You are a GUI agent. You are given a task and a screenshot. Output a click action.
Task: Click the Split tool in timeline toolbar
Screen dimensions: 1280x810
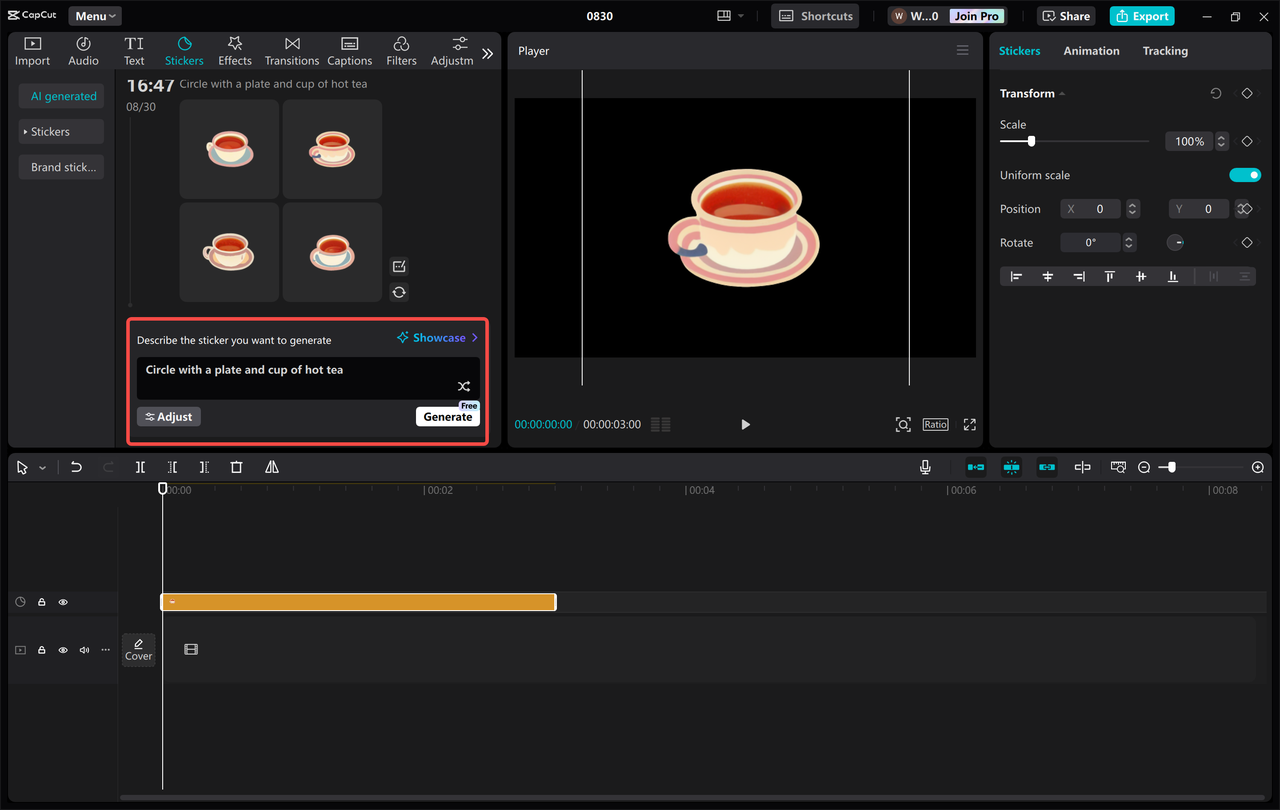click(x=140, y=467)
